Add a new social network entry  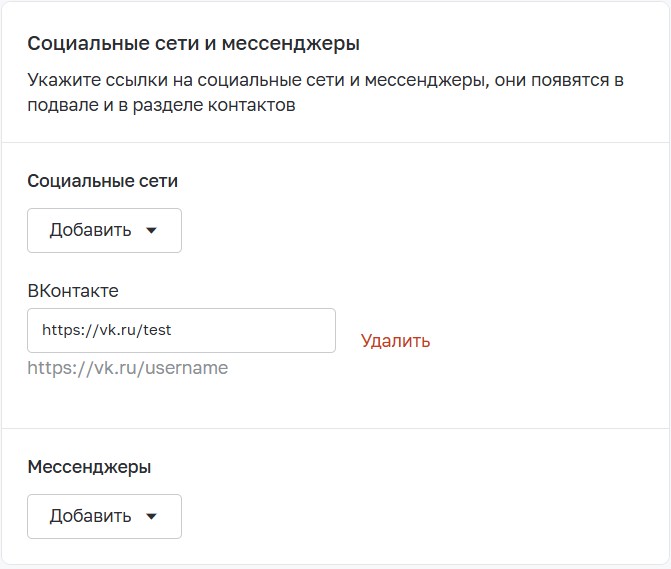104,230
